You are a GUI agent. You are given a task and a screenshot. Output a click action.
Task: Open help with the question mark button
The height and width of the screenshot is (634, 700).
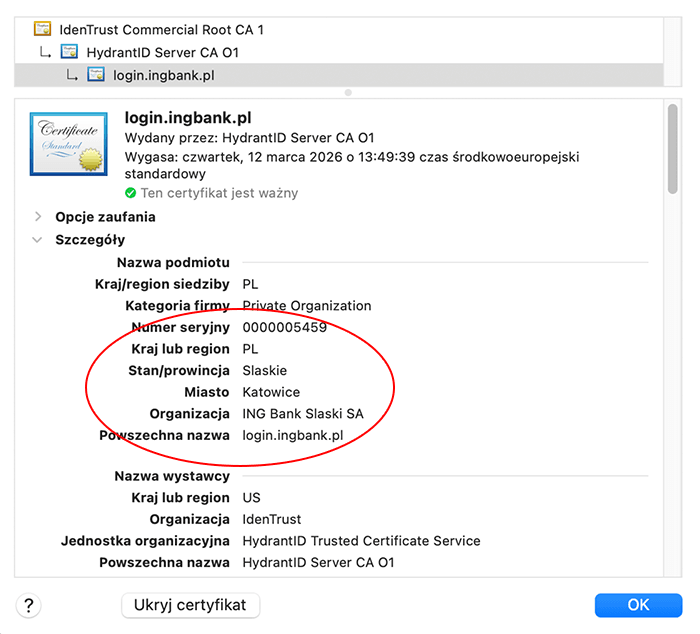[x=29, y=605]
